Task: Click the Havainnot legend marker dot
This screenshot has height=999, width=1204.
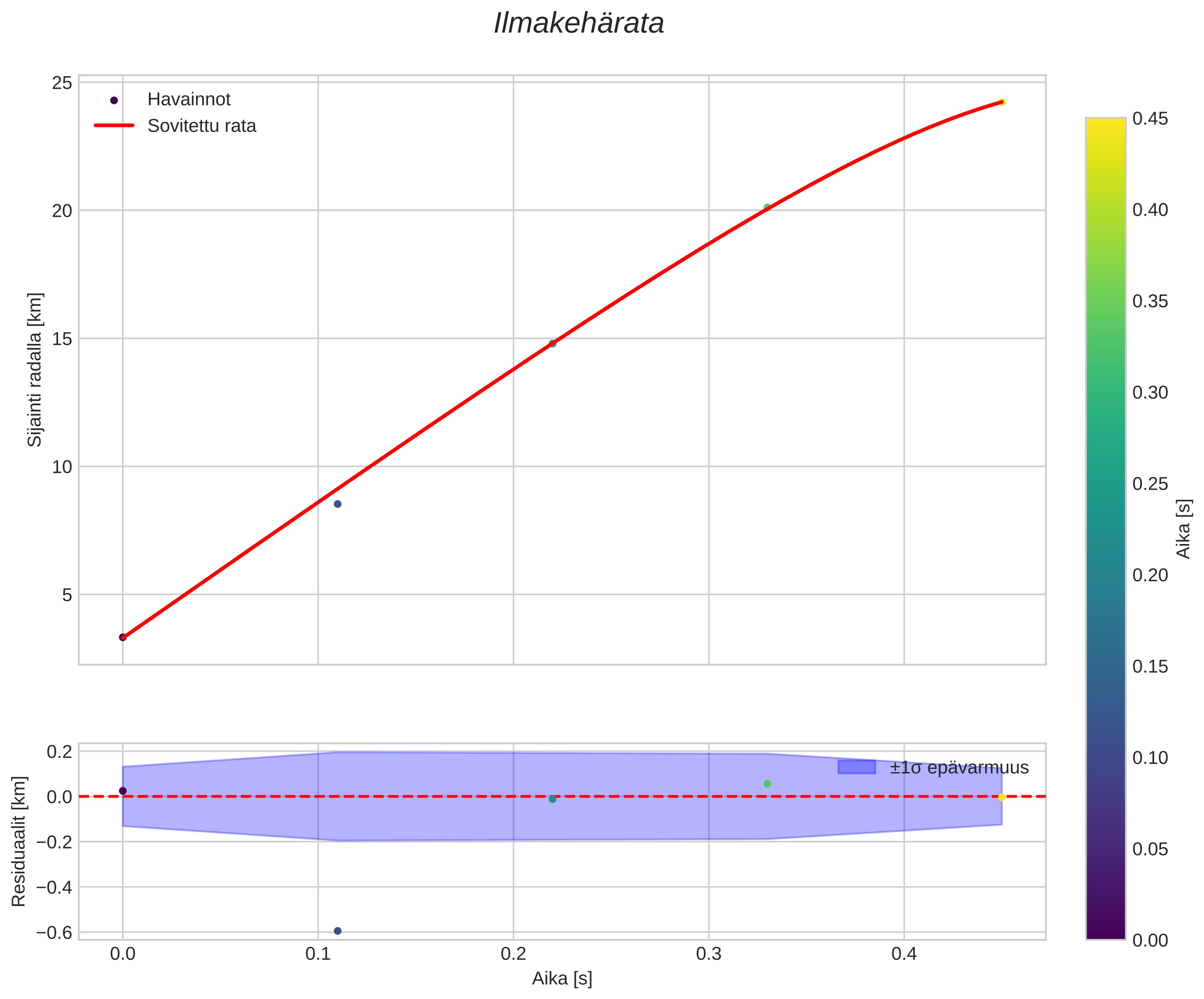Action: [113, 101]
